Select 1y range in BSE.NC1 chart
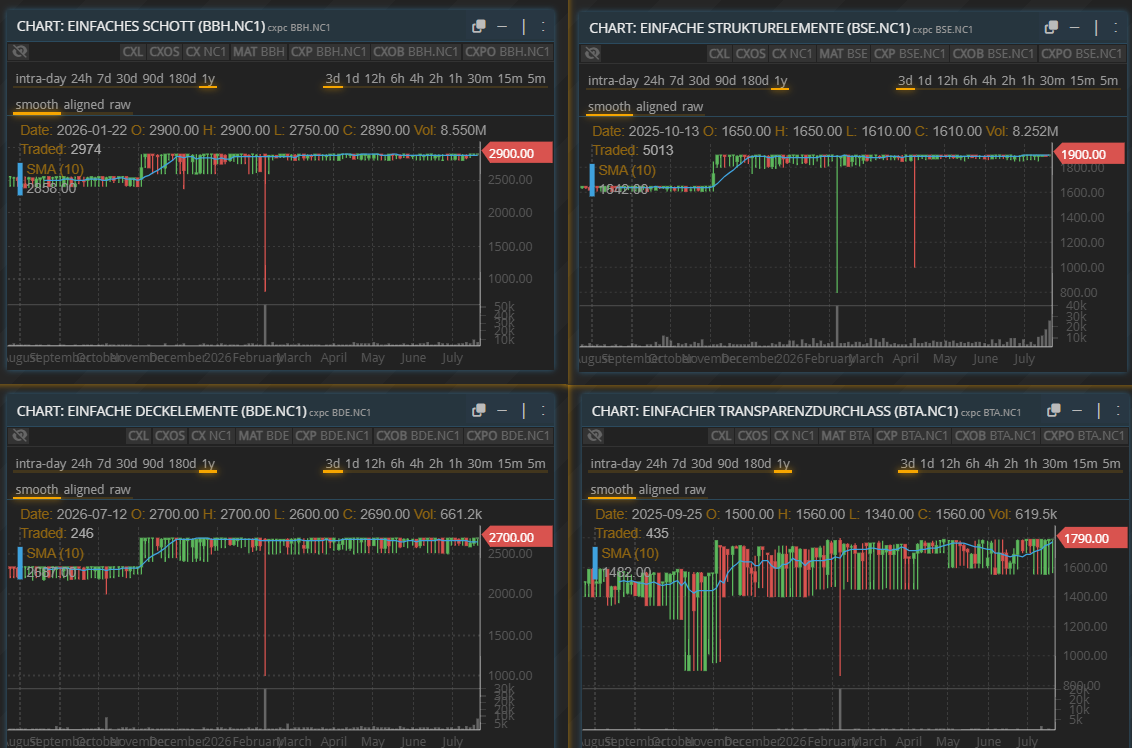Screen dimensions: 1132x748 780,81
